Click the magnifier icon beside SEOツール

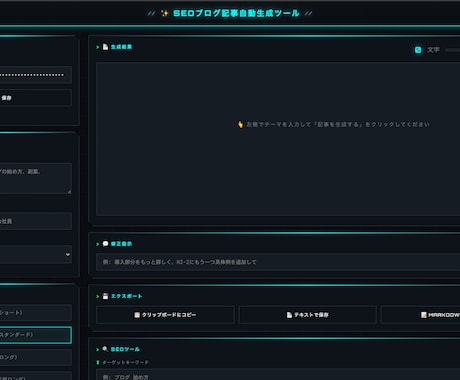point(105,349)
